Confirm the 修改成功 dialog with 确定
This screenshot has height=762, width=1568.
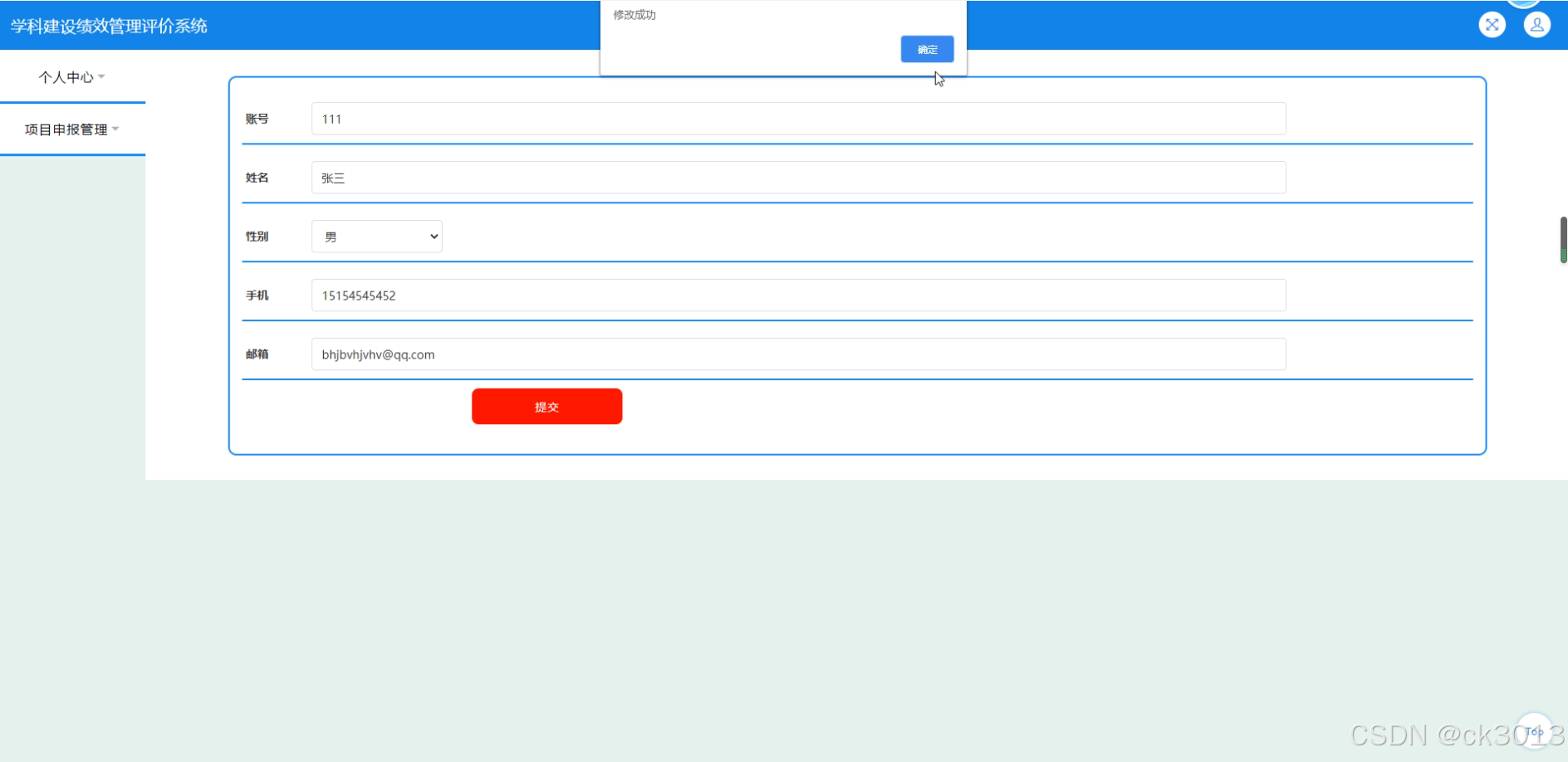927,50
